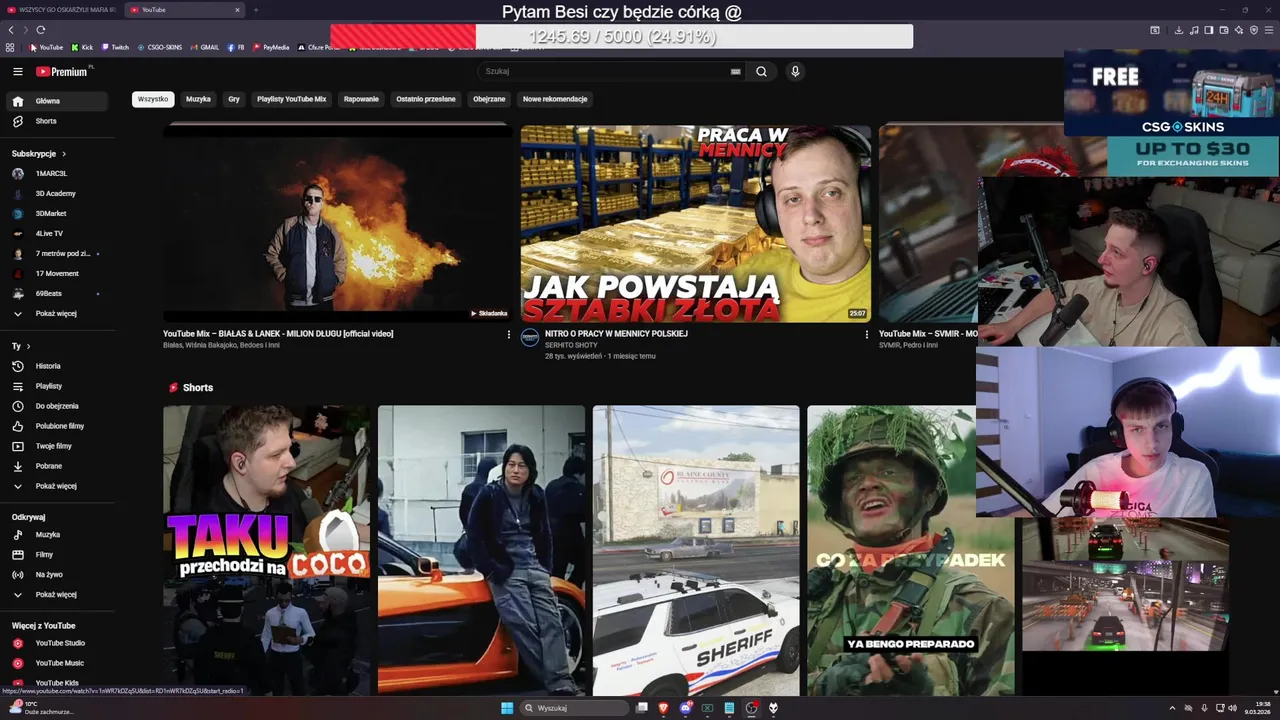Play Jak powstają sztabki złota video thumbnail
This screenshot has height=720, width=1280.
tap(696, 223)
